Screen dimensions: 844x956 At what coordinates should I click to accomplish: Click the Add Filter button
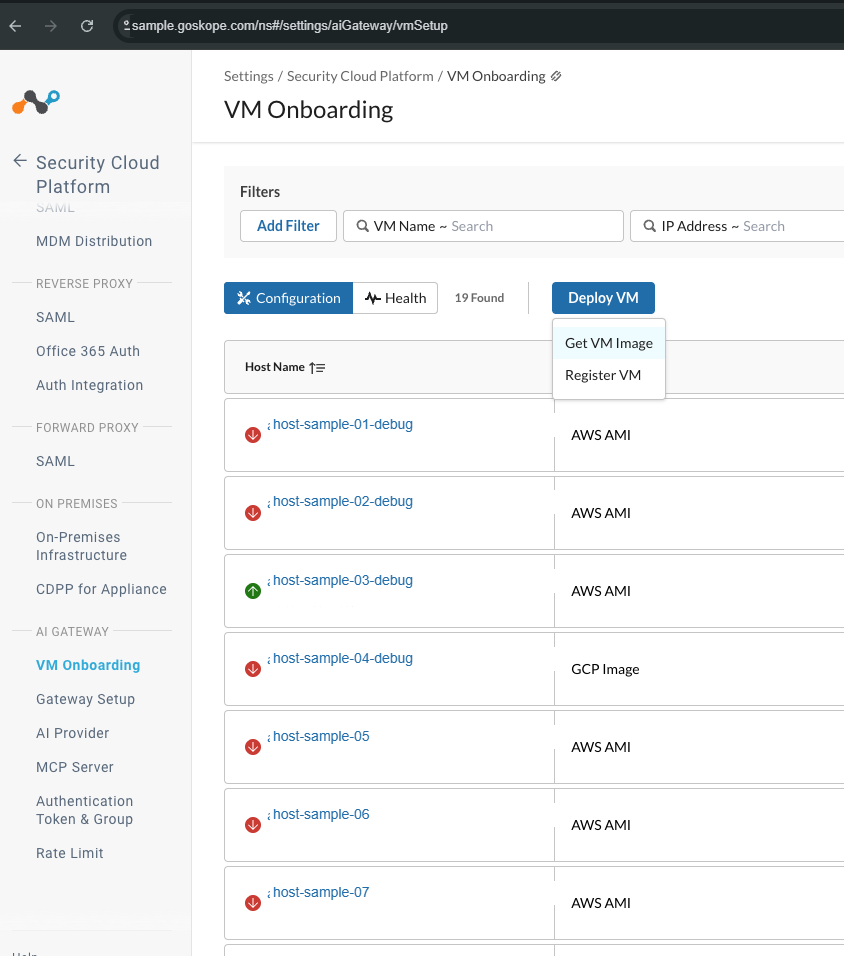coord(288,226)
